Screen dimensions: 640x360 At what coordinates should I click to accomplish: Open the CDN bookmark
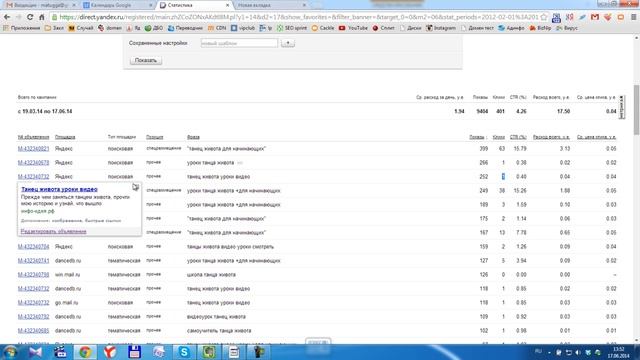click(x=217, y=28)
